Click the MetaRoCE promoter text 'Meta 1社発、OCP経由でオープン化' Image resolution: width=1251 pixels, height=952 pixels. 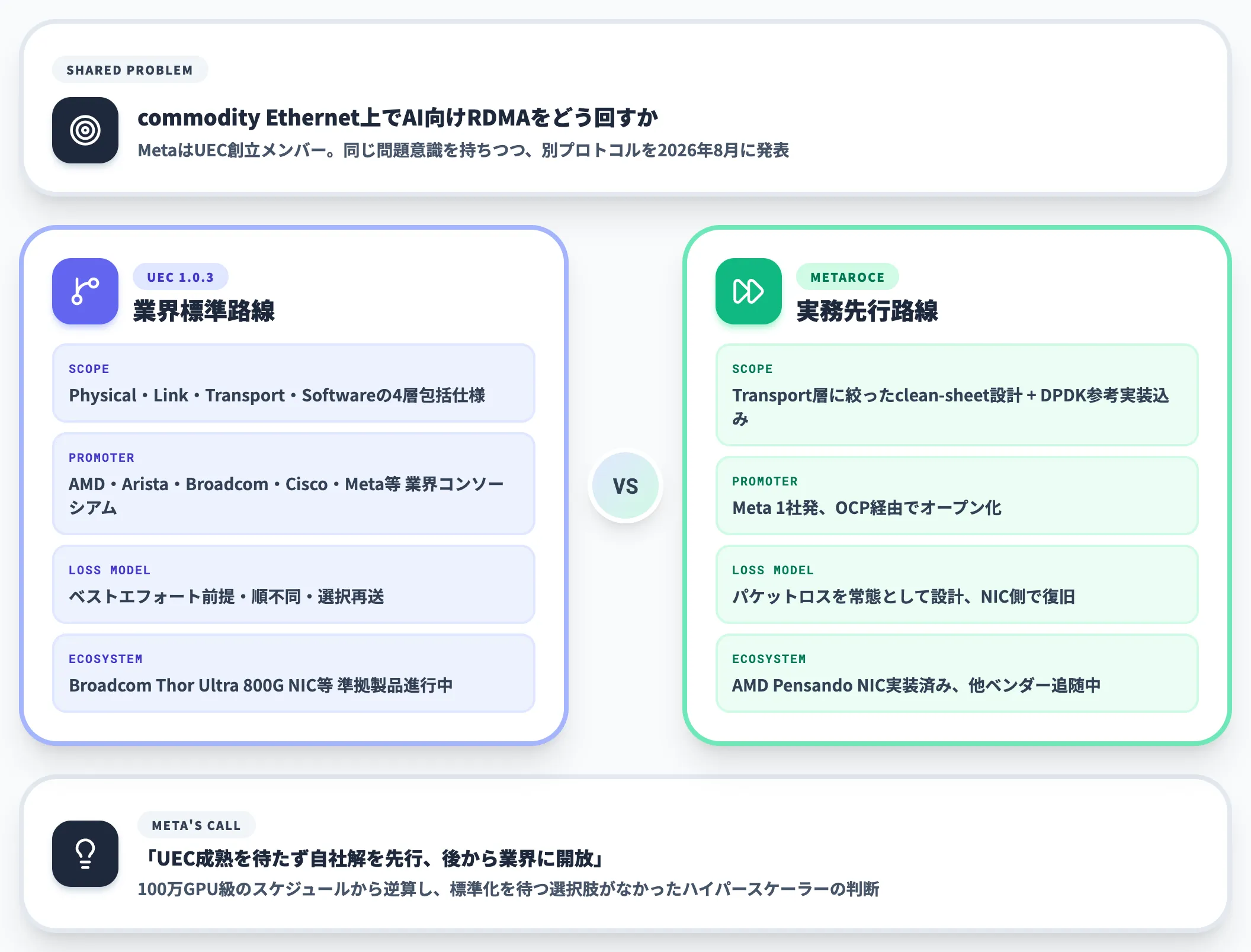[867, 508]
